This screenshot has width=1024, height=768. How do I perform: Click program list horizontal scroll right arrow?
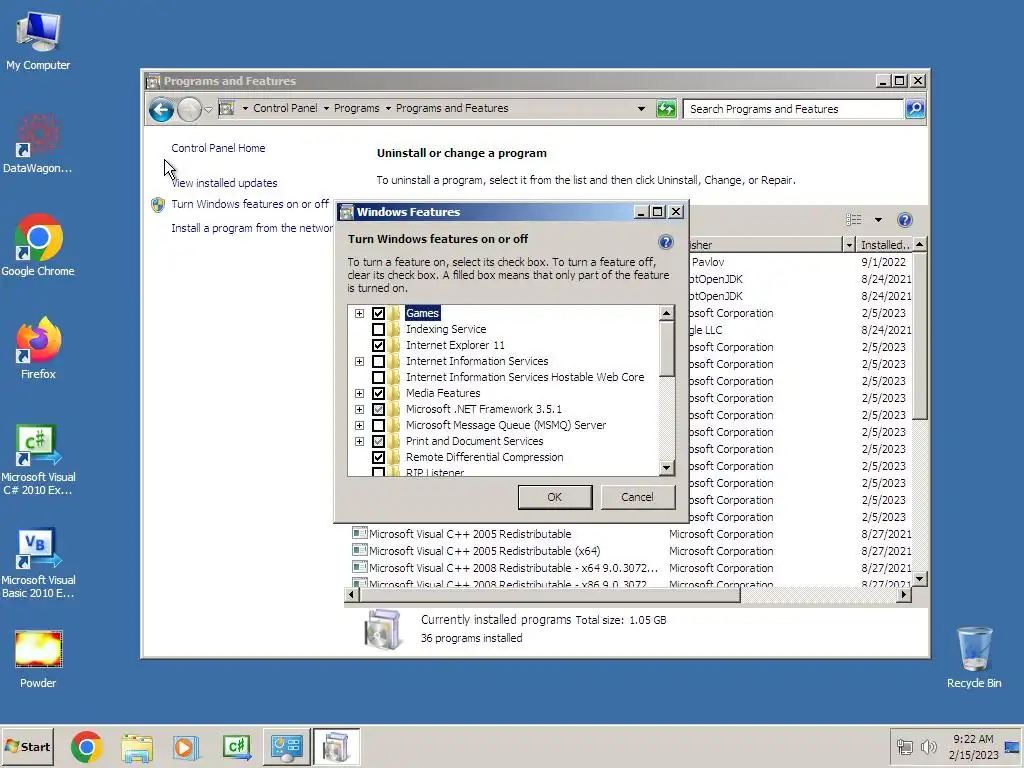904,594
